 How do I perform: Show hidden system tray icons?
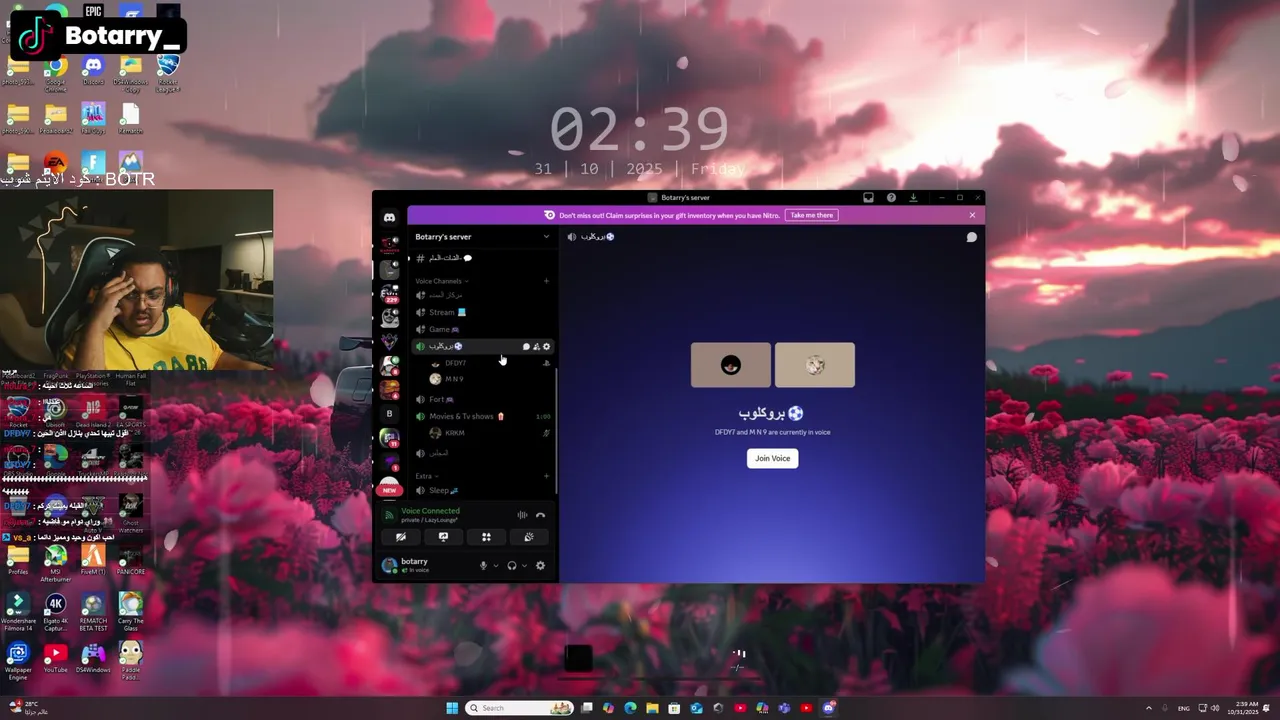1148,708
